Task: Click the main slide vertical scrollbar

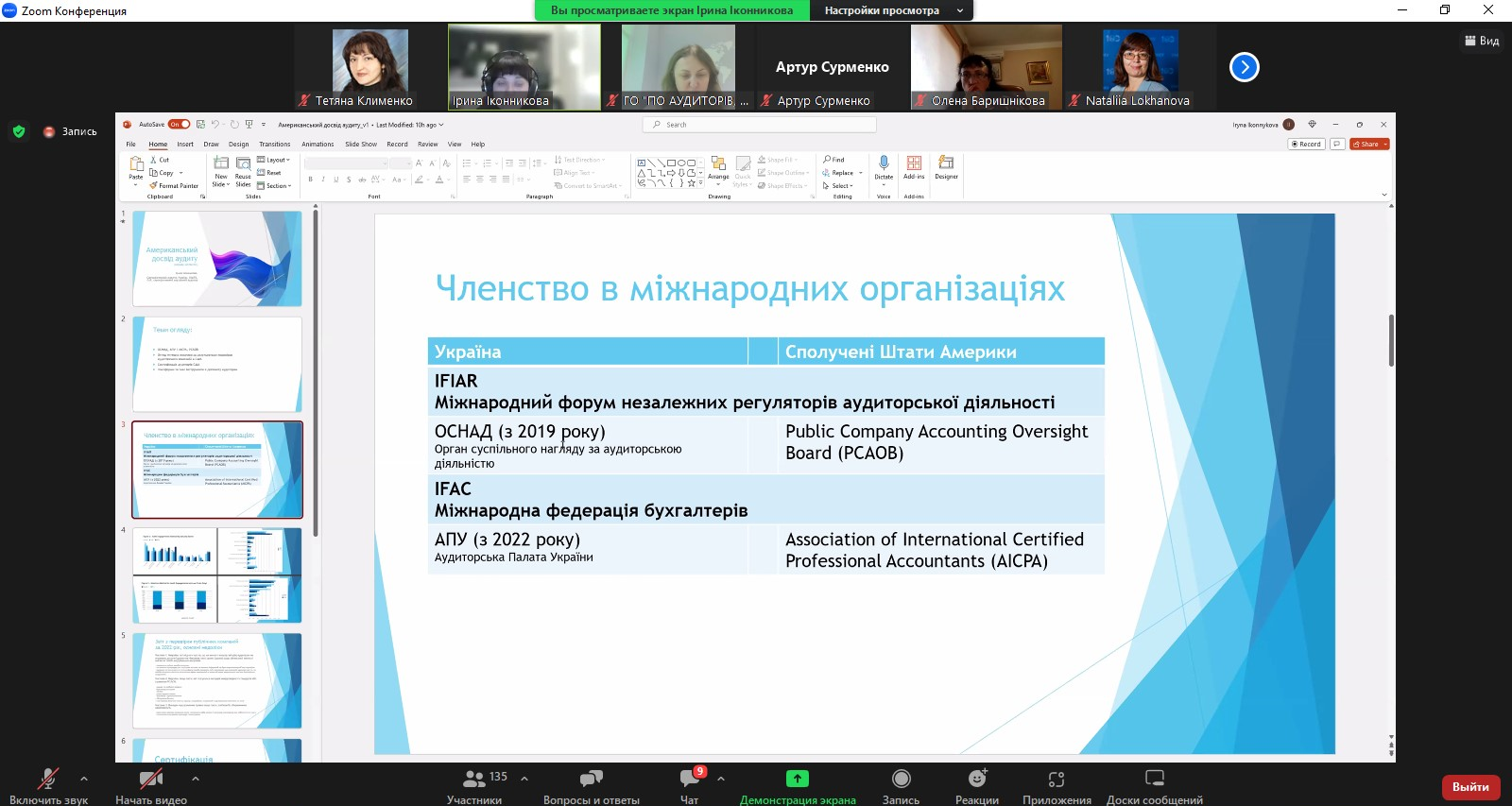Action: (x=1391, y=340)
